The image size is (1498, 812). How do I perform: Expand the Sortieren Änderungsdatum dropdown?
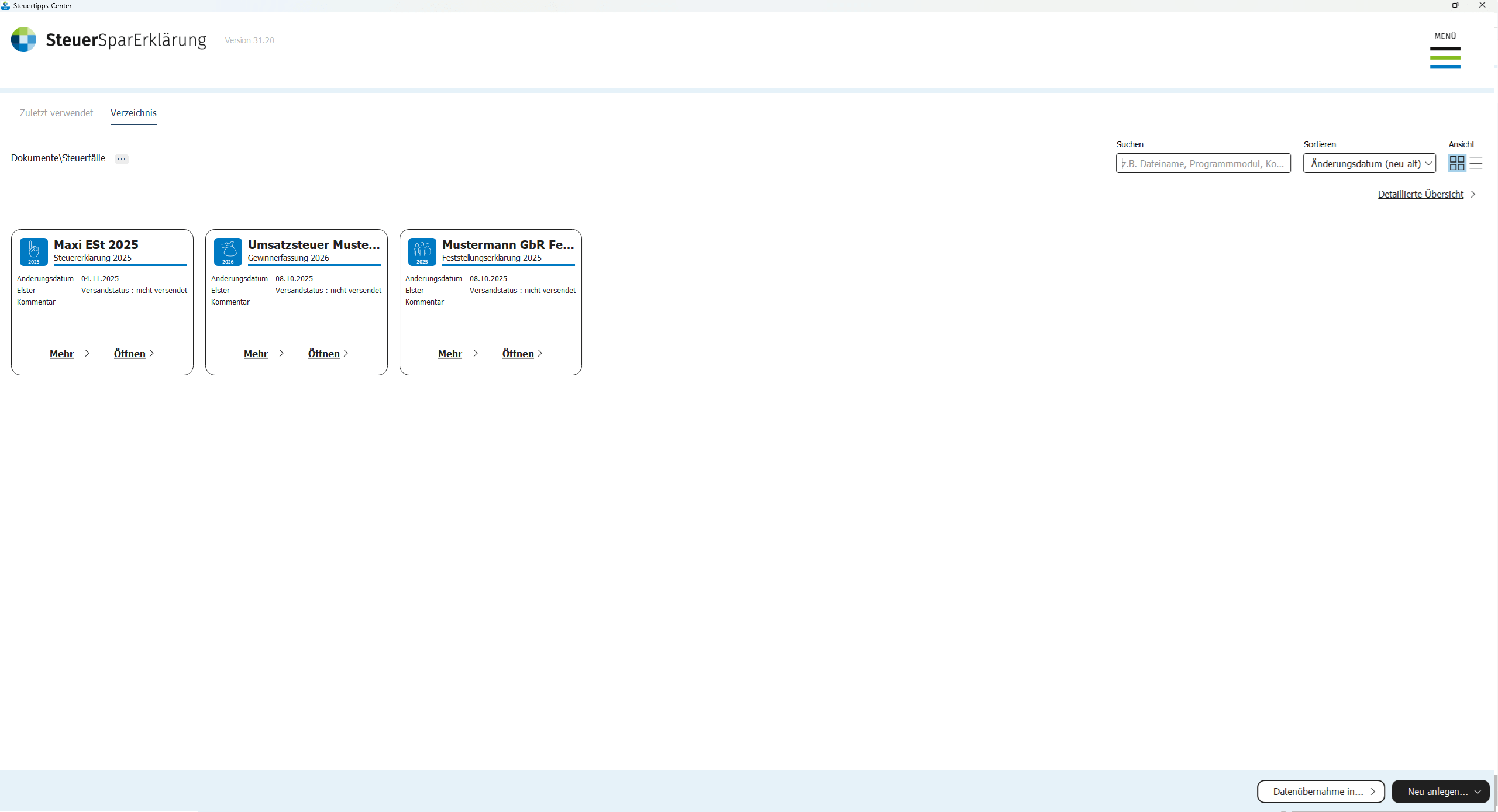point(1369,164)
